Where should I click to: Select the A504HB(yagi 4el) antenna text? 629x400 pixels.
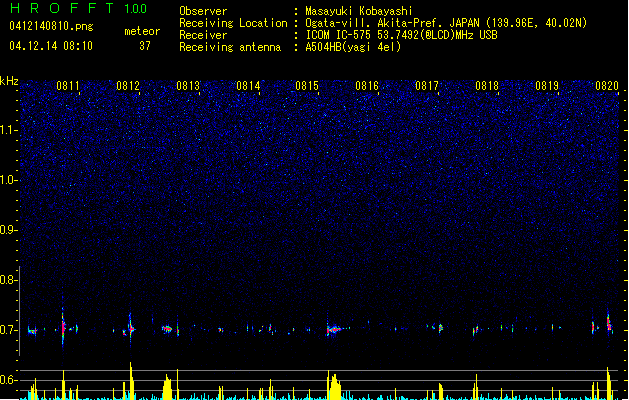pyautogui.click(x=353, y=47)
